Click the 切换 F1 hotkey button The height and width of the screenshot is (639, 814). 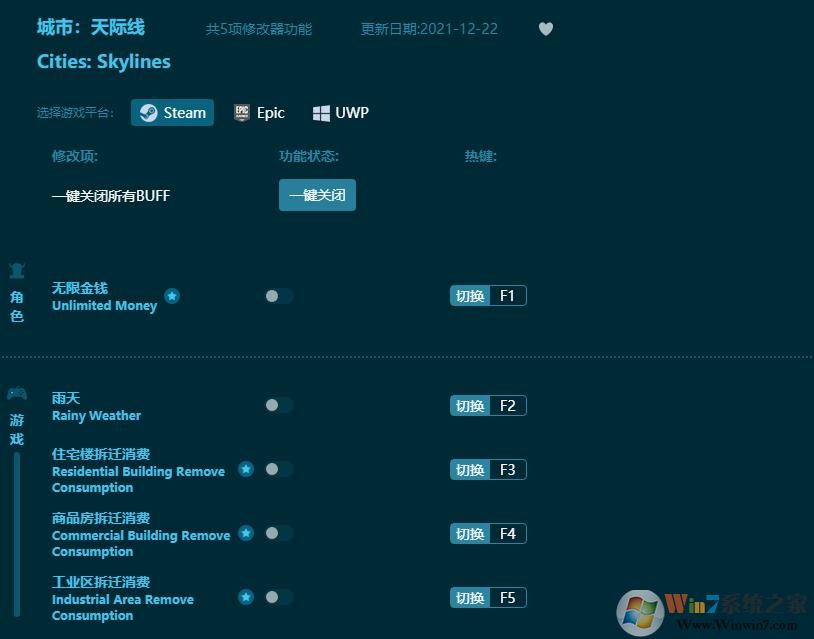[x=488, y=295]
